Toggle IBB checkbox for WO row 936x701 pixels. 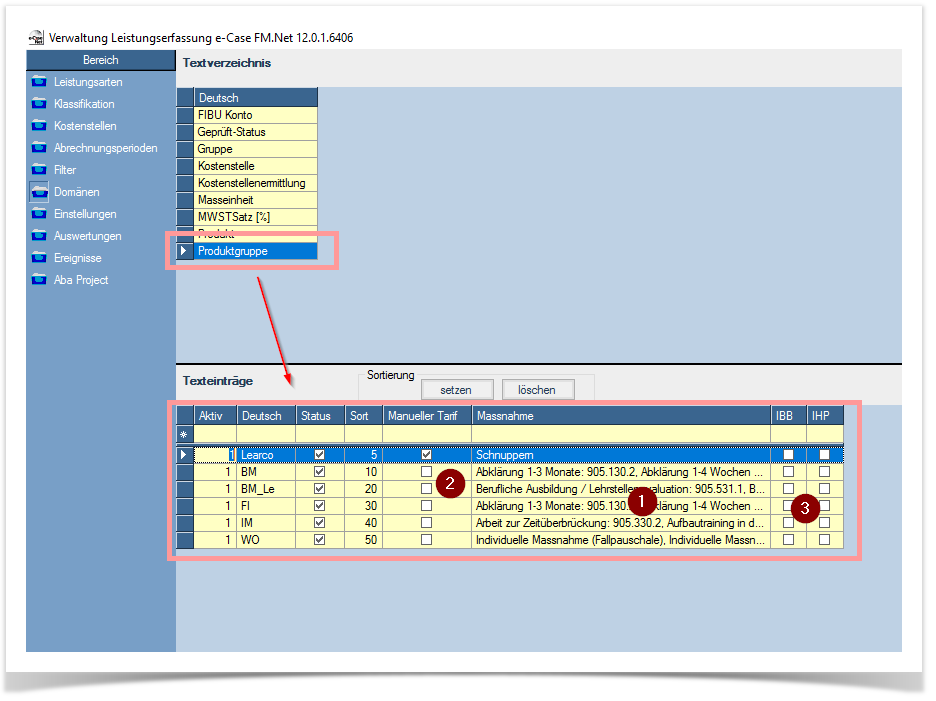(789, 540)
